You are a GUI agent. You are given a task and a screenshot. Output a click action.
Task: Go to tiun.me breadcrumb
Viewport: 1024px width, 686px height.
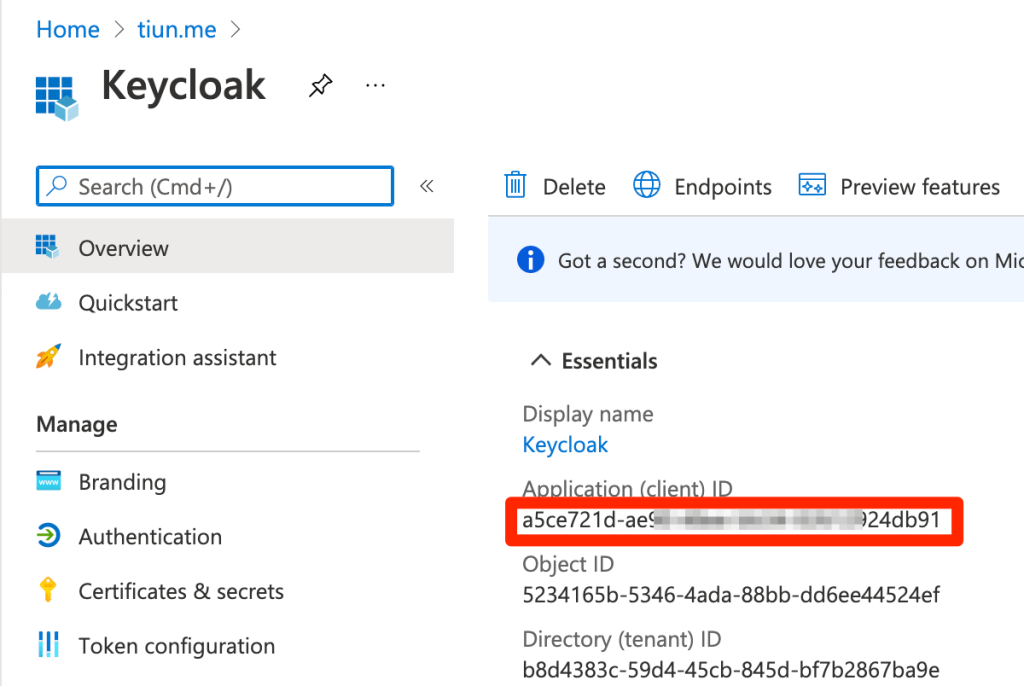pos(176,29)
